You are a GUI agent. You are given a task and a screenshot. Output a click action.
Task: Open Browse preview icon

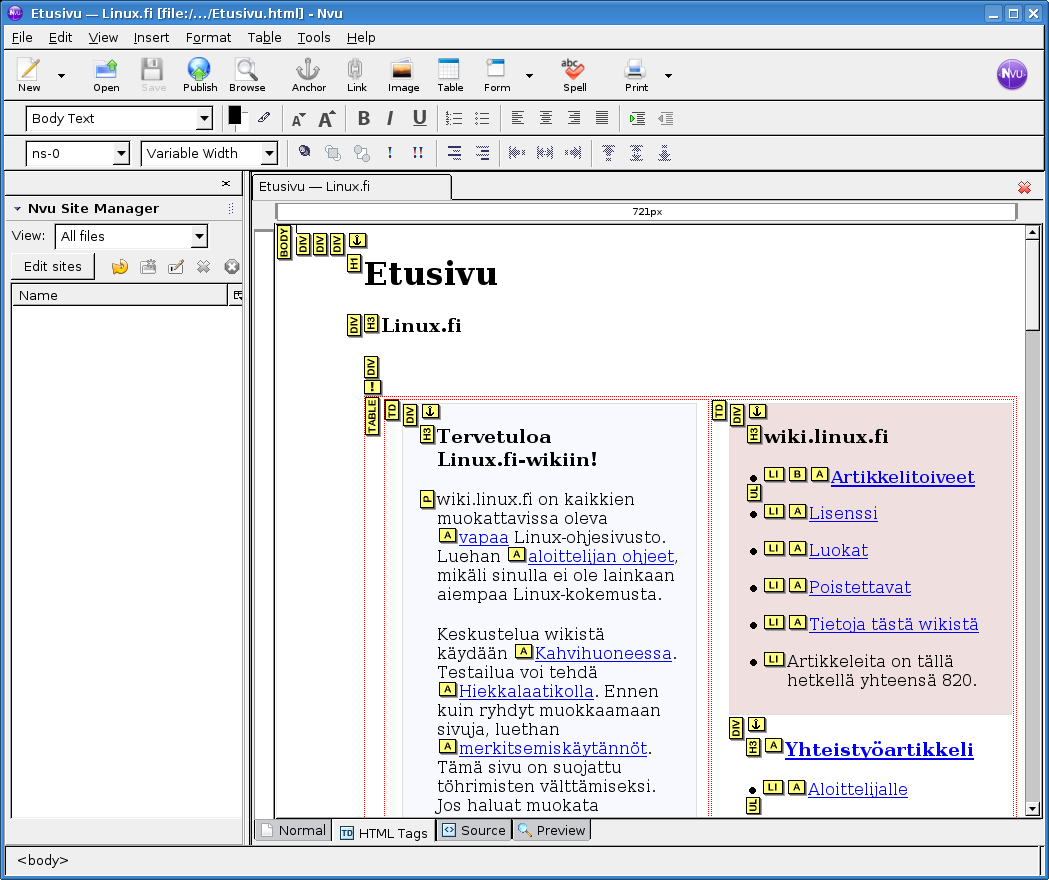(246, 75)
